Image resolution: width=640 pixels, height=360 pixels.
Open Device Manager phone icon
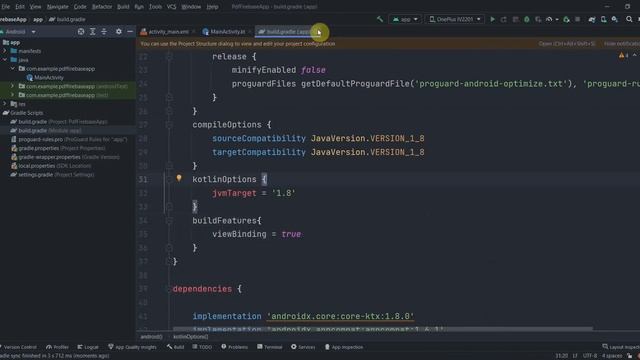coord(603,19)
